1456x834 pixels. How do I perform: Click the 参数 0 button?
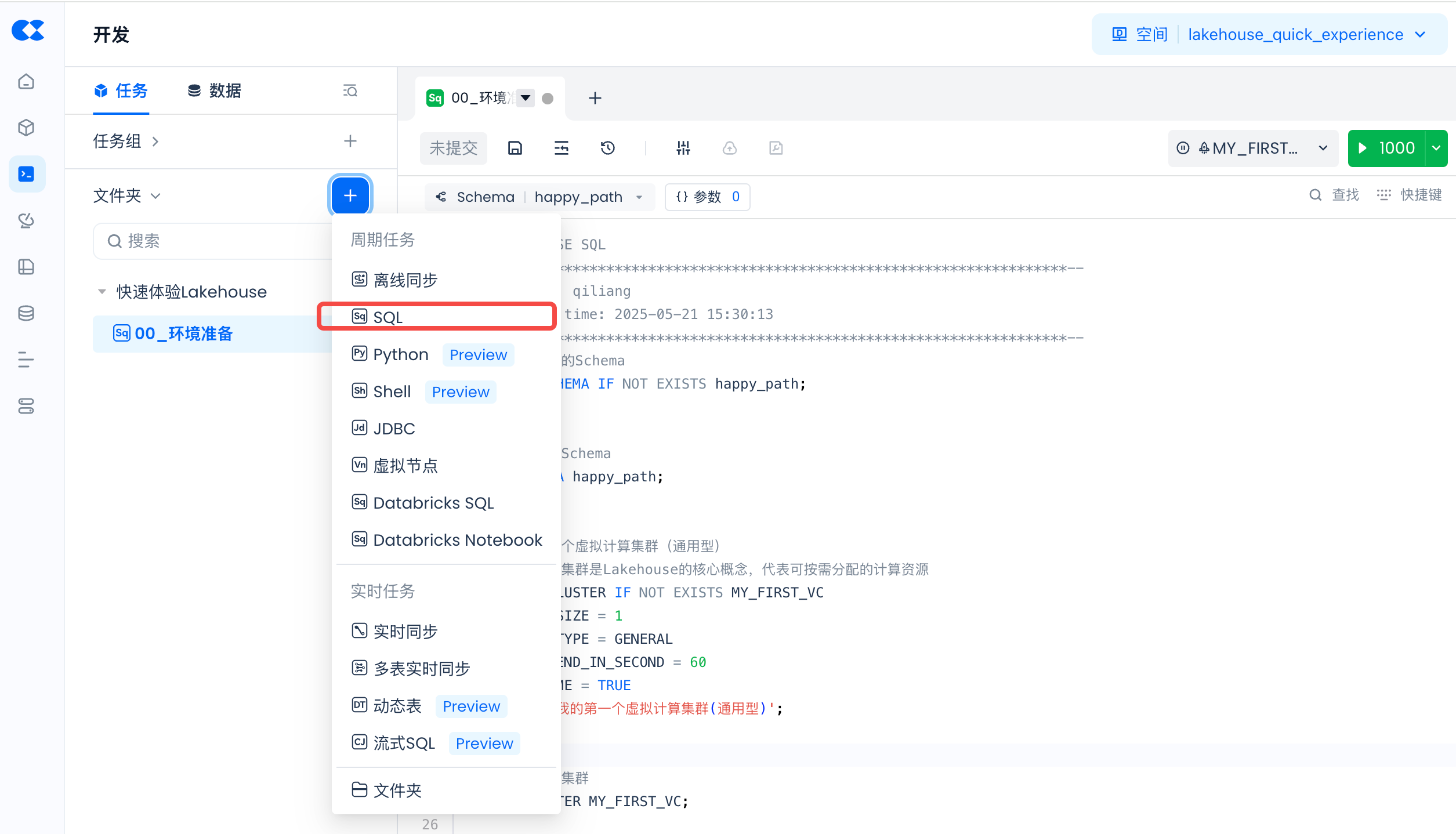707,197
